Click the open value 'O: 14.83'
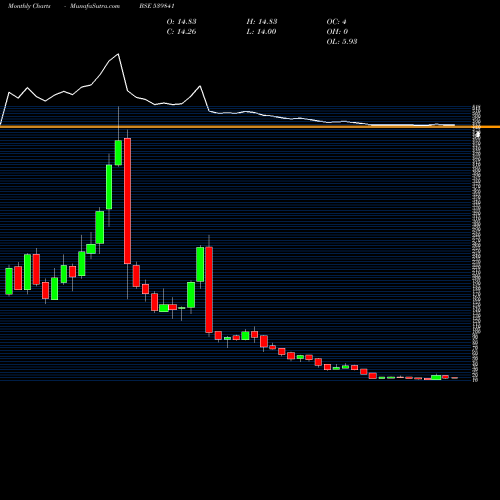The width and height of the screenshot is (500, 500). pos(181,22)
